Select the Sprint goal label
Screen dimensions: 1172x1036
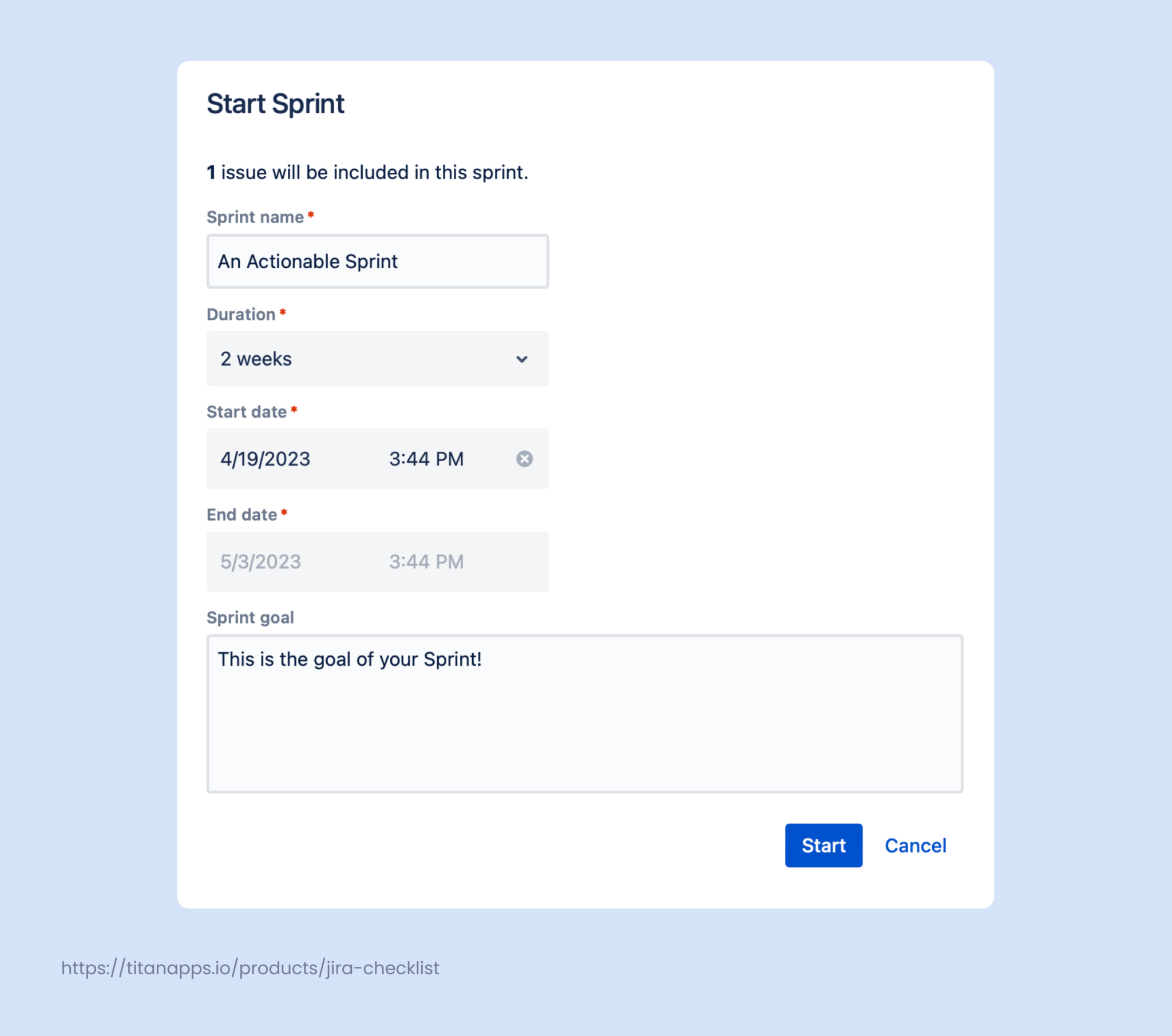250,617
